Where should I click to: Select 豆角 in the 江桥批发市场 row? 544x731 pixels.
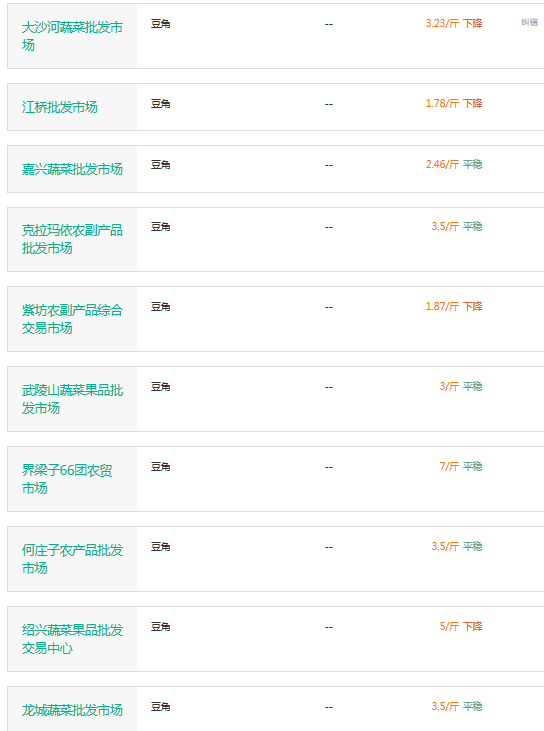[160, 103]
